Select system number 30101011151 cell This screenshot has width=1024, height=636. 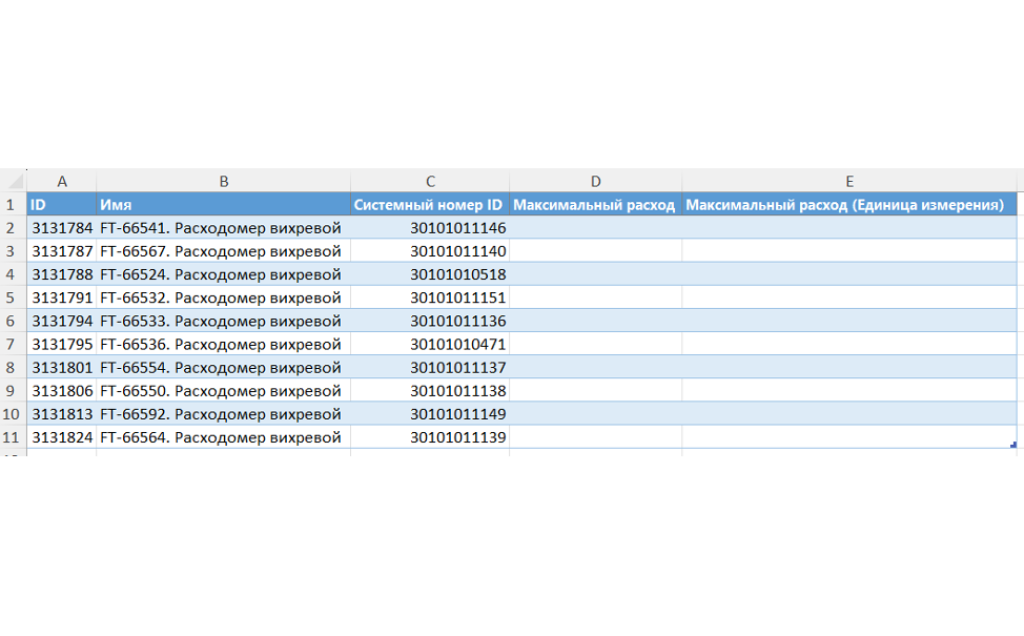click(x=430, y=298)
